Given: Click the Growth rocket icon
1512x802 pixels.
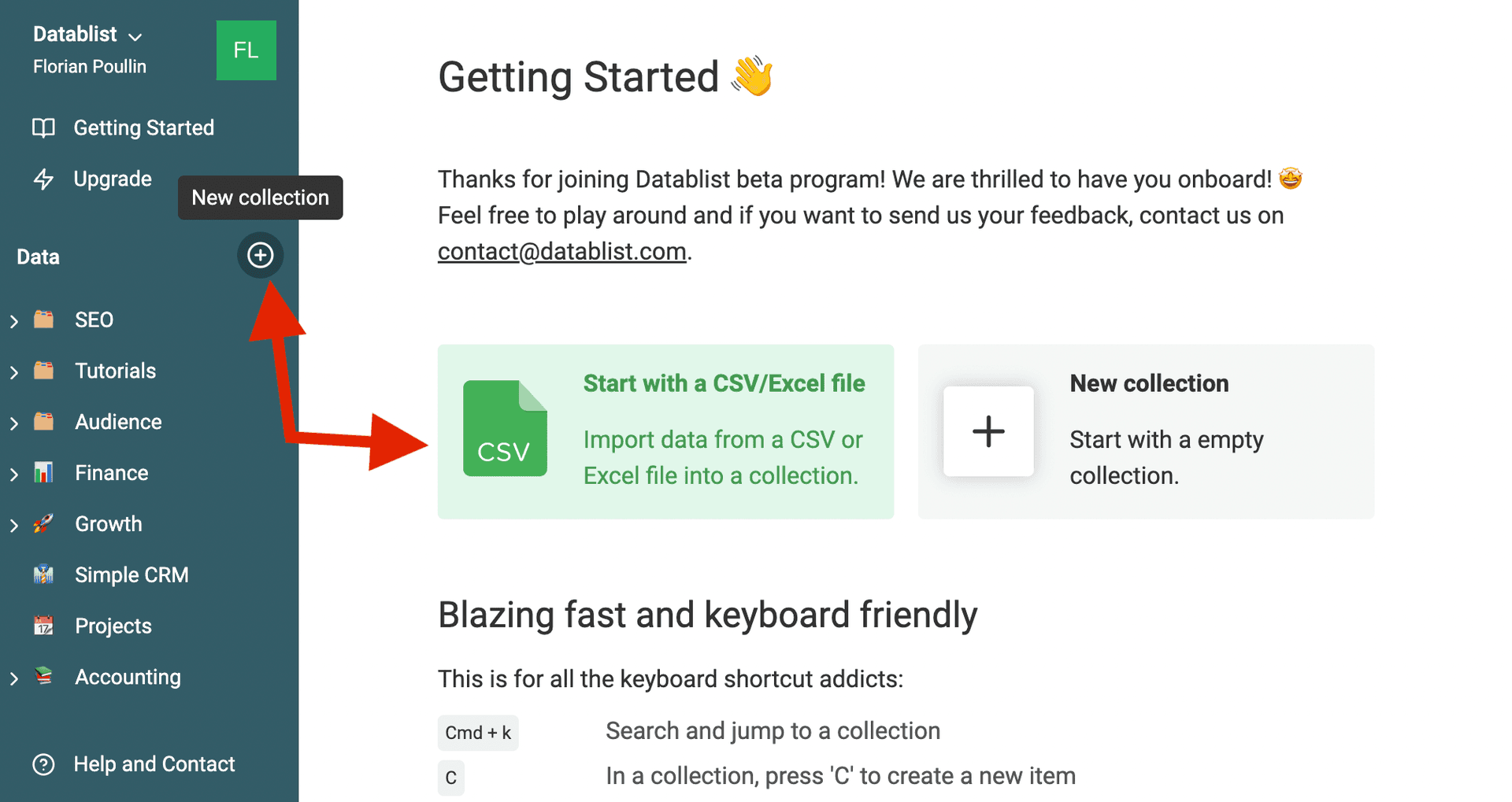Looking at the screenshot, I should click(43, 524).
